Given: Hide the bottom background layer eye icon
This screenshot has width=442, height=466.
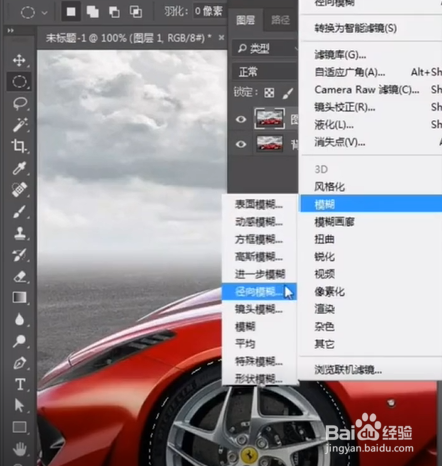Looking at the screenshot, I should [241, 144].
